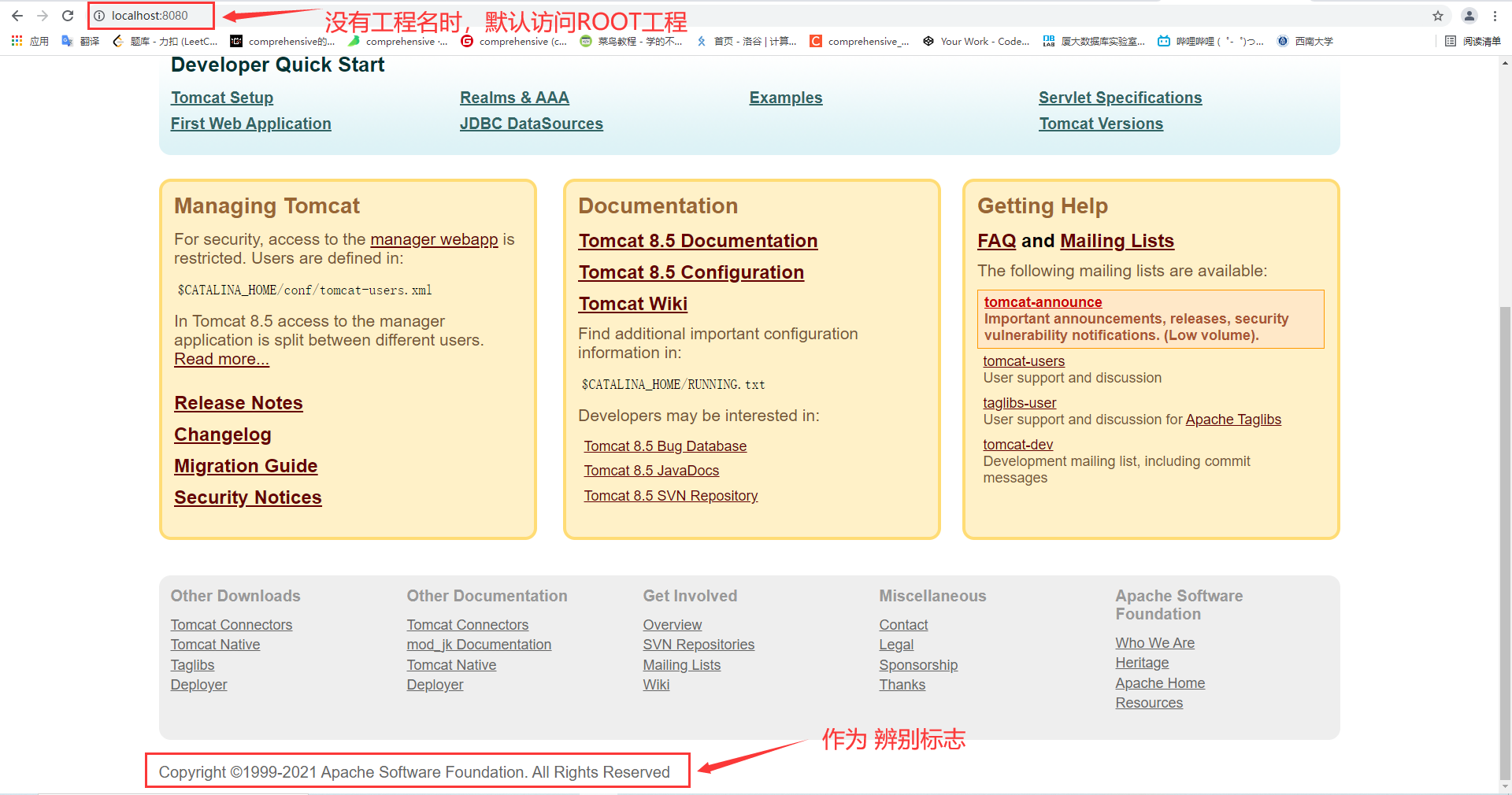Open the Realms & AAA link
Screen dimensions: 1512x795
(x=514, y=98)
